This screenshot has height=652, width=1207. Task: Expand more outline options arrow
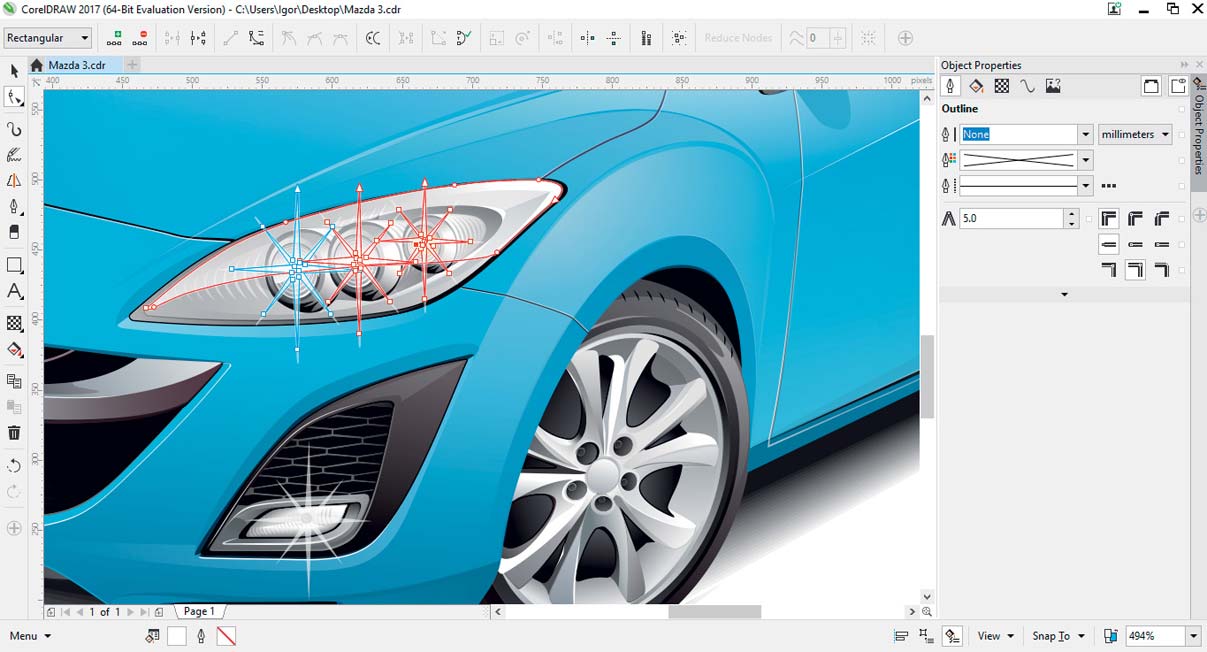tap(1064, 294)
